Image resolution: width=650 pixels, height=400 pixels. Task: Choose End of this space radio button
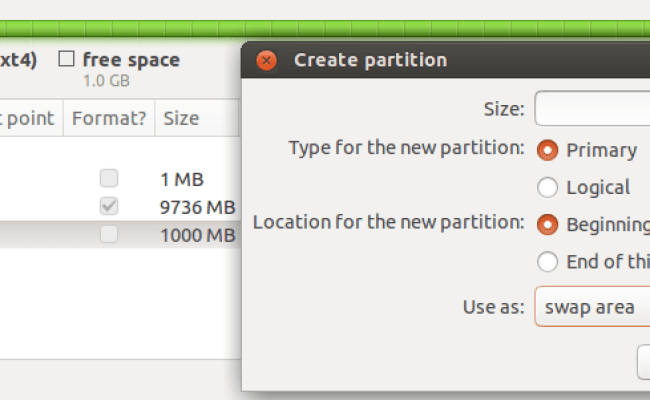(x=547, y=262)
